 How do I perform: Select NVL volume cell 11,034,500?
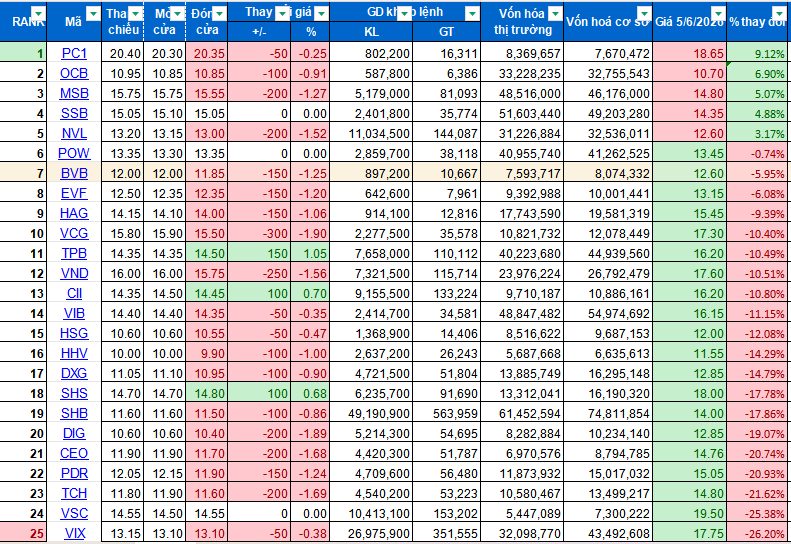click(x=371, y=133)
